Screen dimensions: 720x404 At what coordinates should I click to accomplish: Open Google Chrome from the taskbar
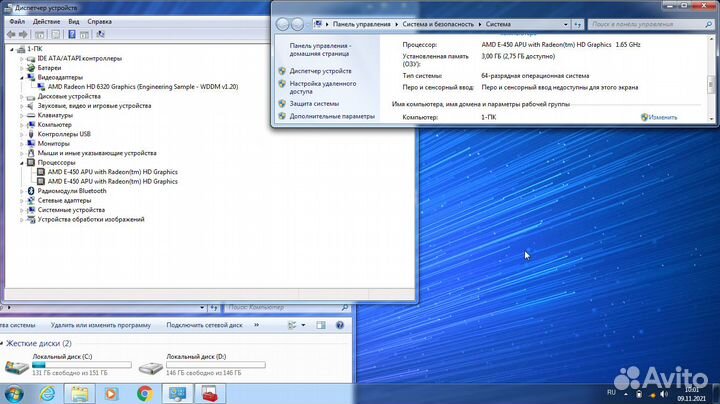144,393
